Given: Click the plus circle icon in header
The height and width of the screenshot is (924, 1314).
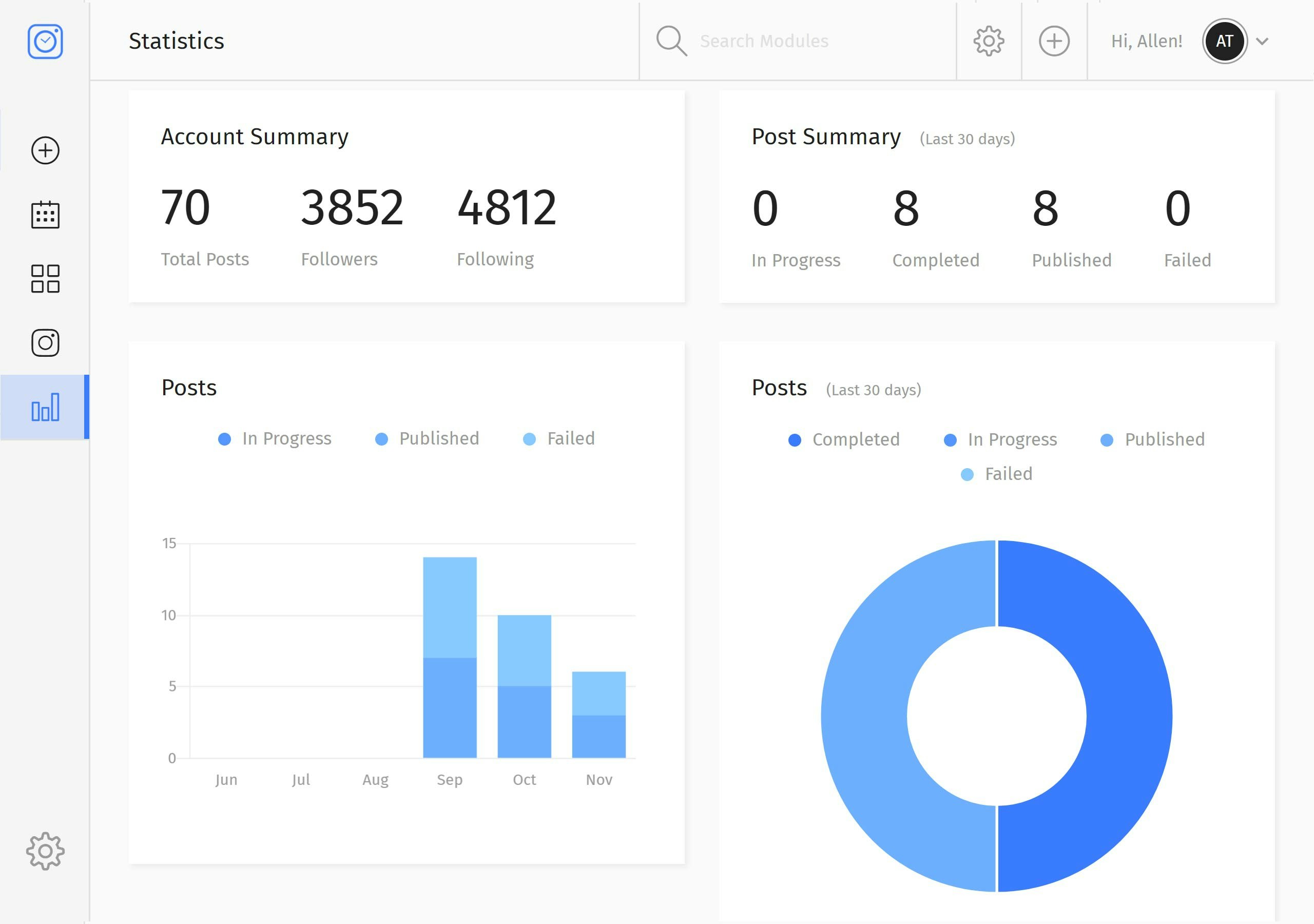Looking at the screenshot, I should pos(1054,41).
